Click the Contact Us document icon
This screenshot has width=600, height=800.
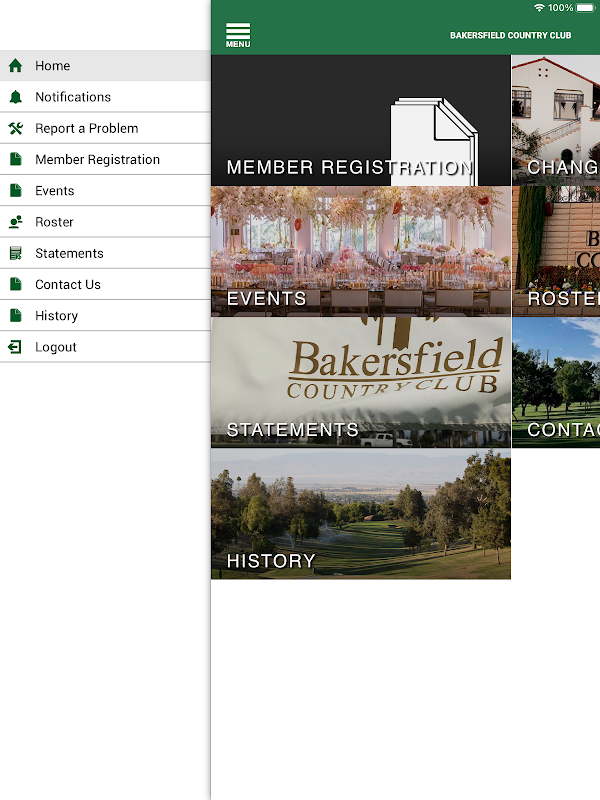(16, 284)
